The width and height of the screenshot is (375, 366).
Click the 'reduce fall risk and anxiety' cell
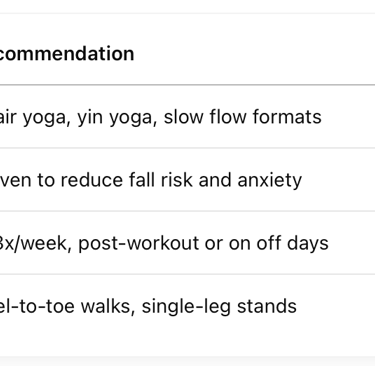click(187, 180)
